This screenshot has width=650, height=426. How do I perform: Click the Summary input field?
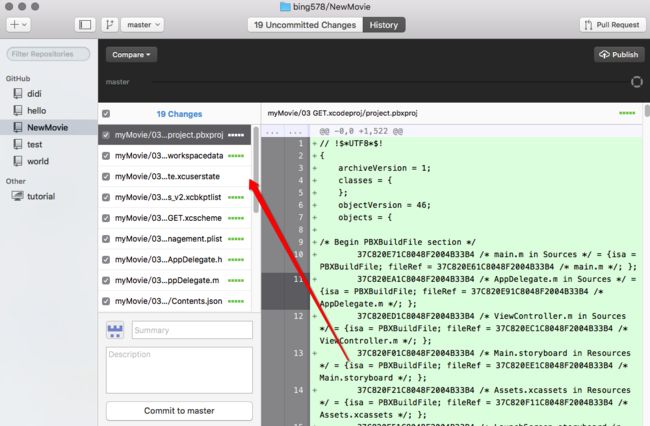(x=192, y=330)
